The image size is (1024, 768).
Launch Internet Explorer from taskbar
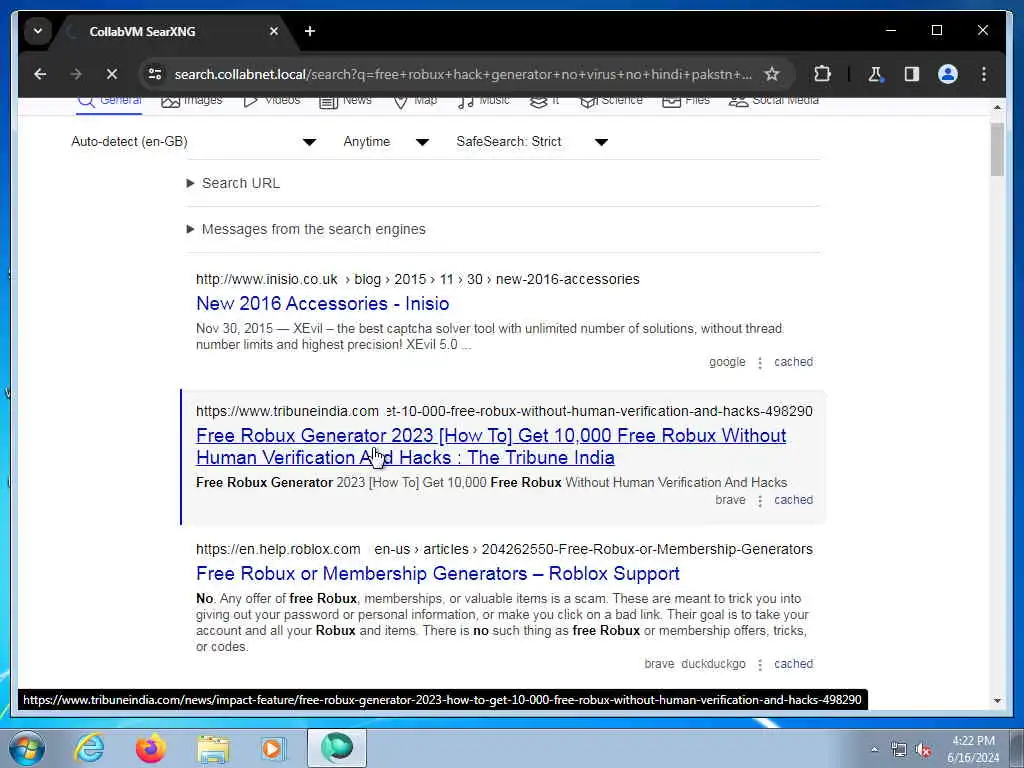tap(89, 748)
